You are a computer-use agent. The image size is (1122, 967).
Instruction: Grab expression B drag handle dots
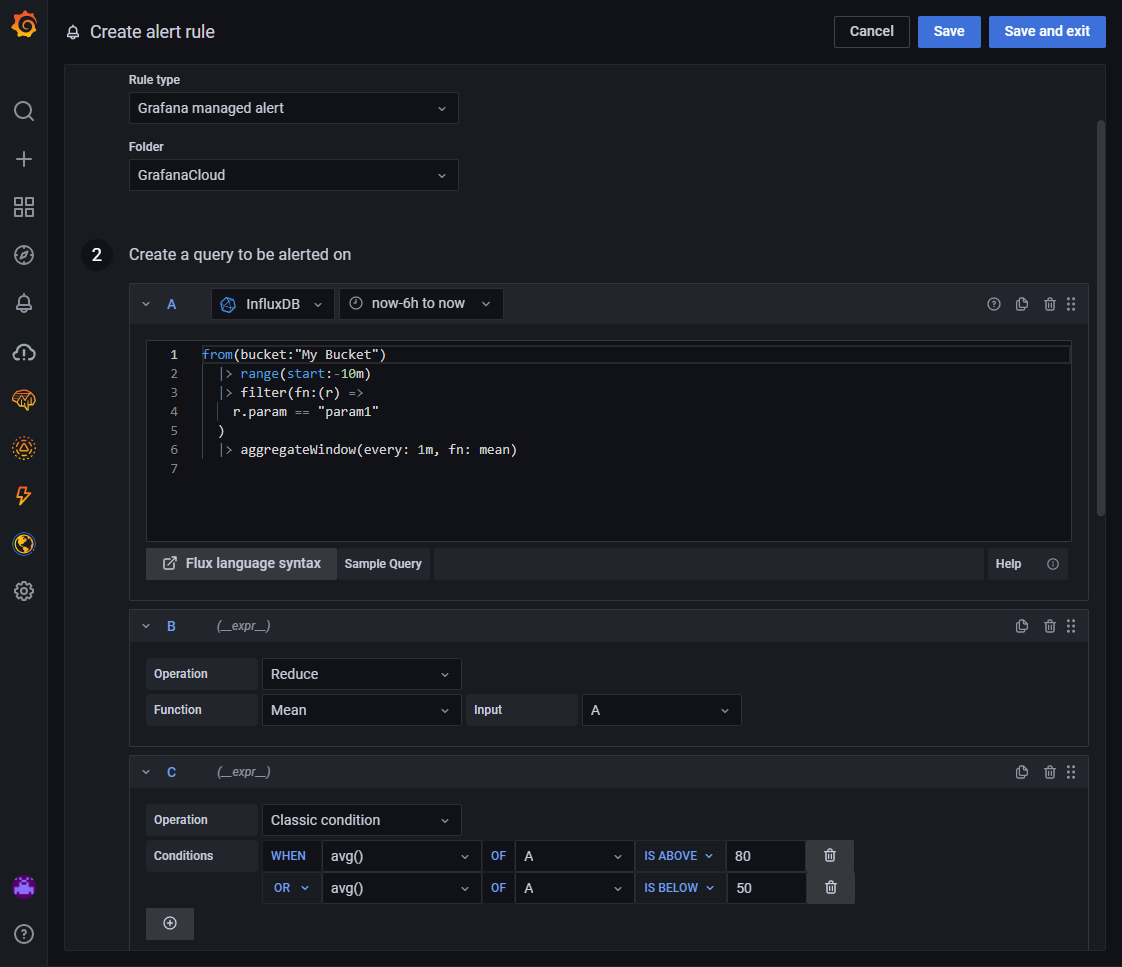[1071, 626]
